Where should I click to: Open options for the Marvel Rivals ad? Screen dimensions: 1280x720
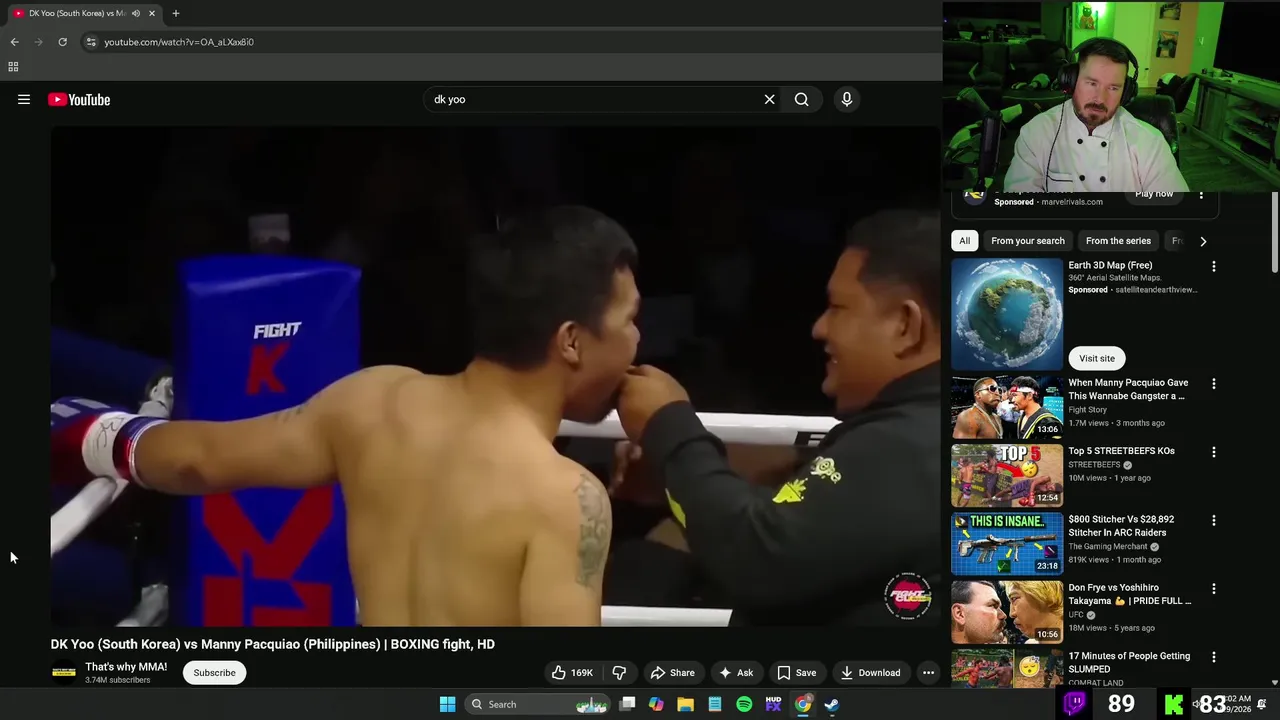coord(1202,195)
